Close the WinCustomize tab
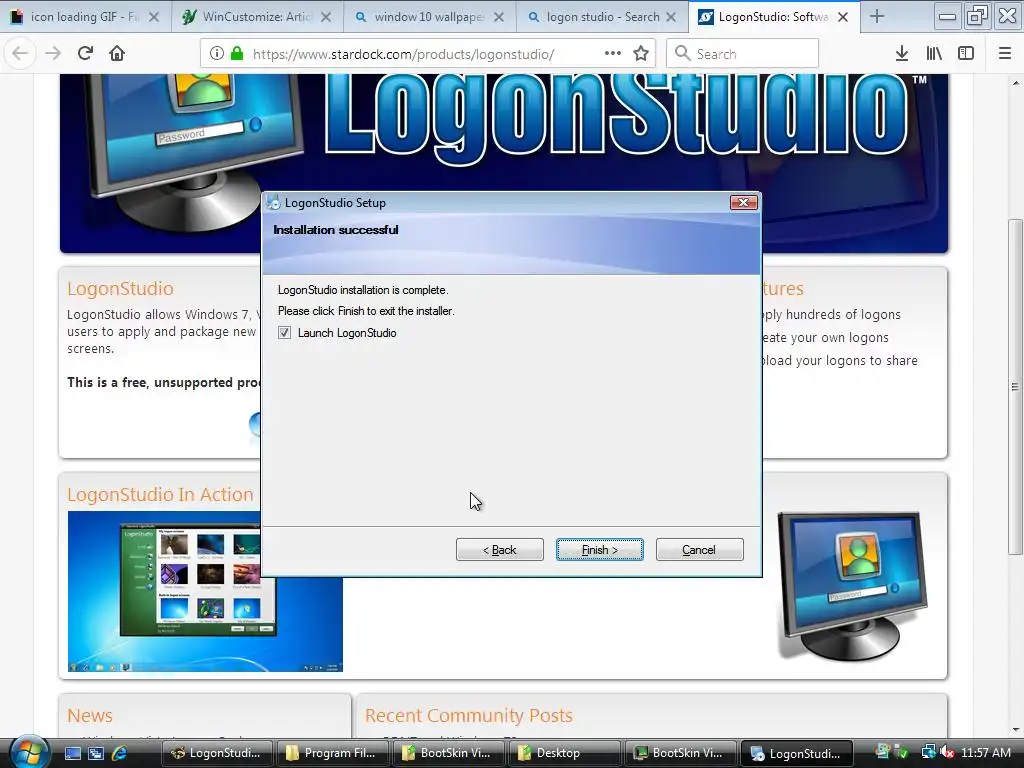1024x768 pixels. tap(327, 17)
